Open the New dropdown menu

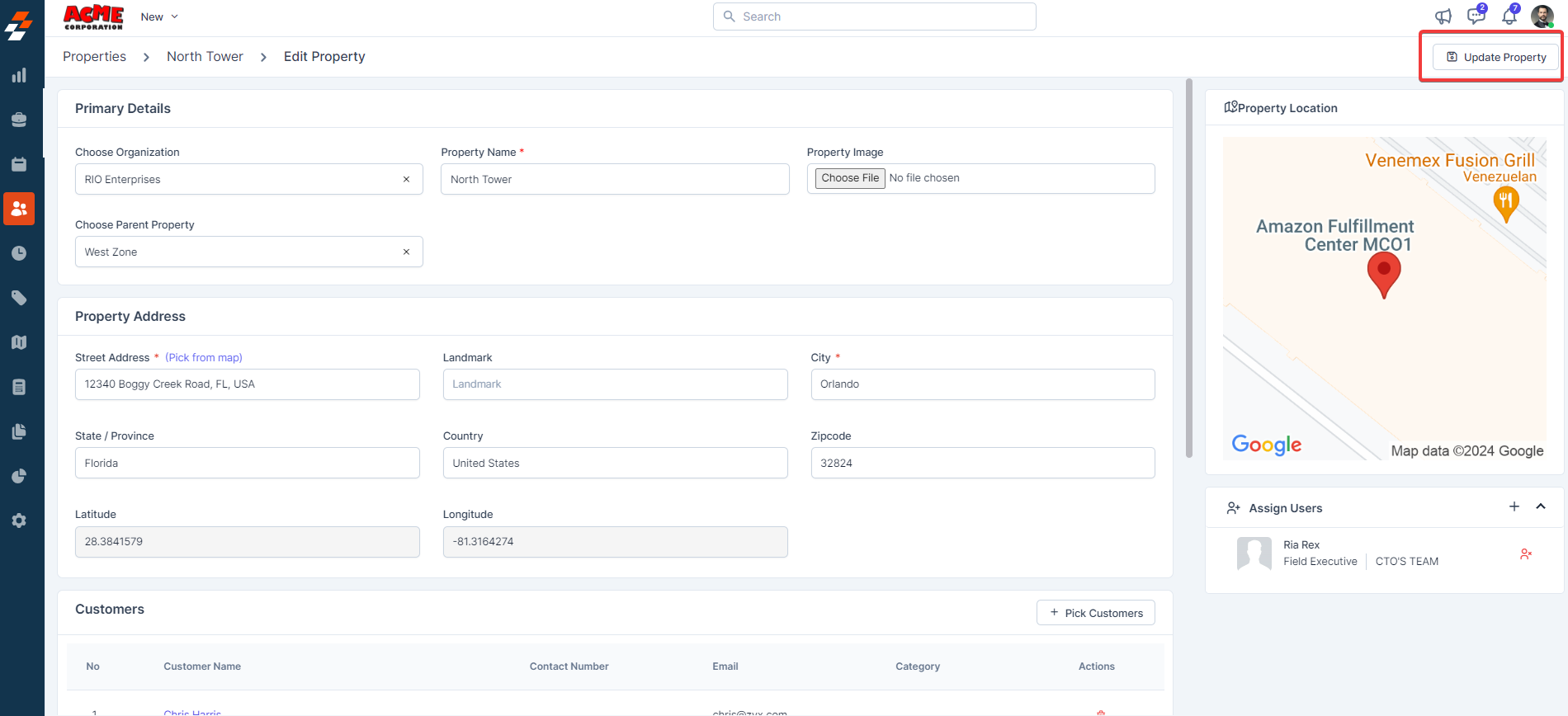pos(159,16)
